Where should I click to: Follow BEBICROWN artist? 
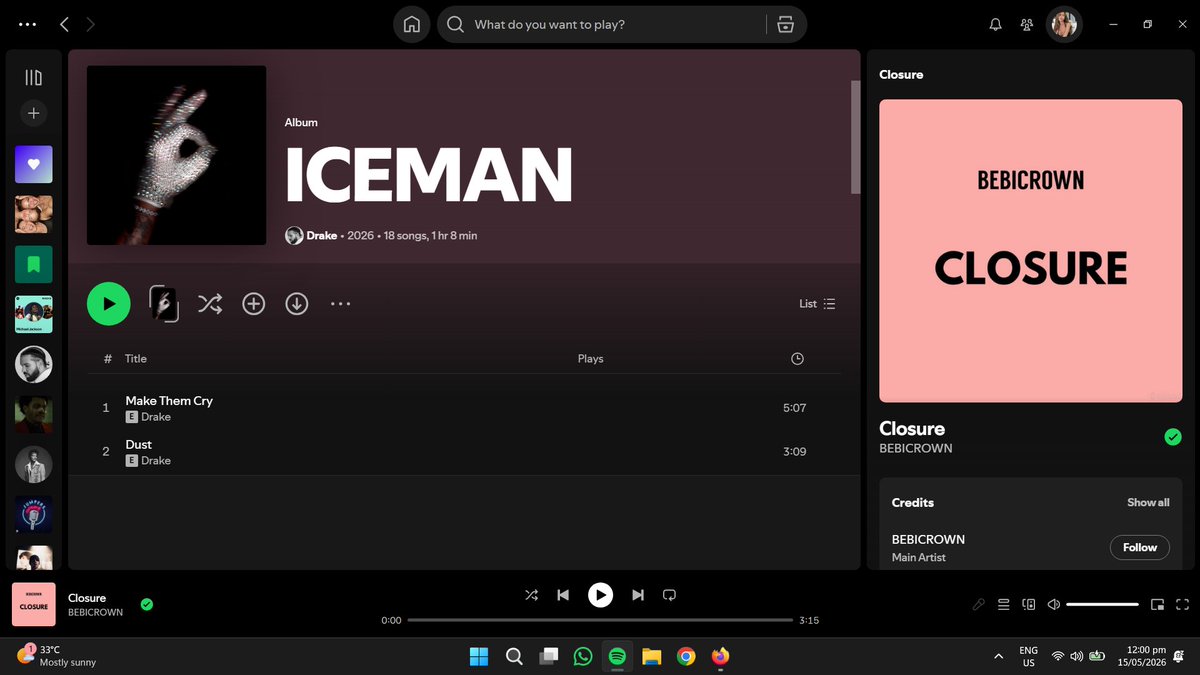coord(1140,548)
